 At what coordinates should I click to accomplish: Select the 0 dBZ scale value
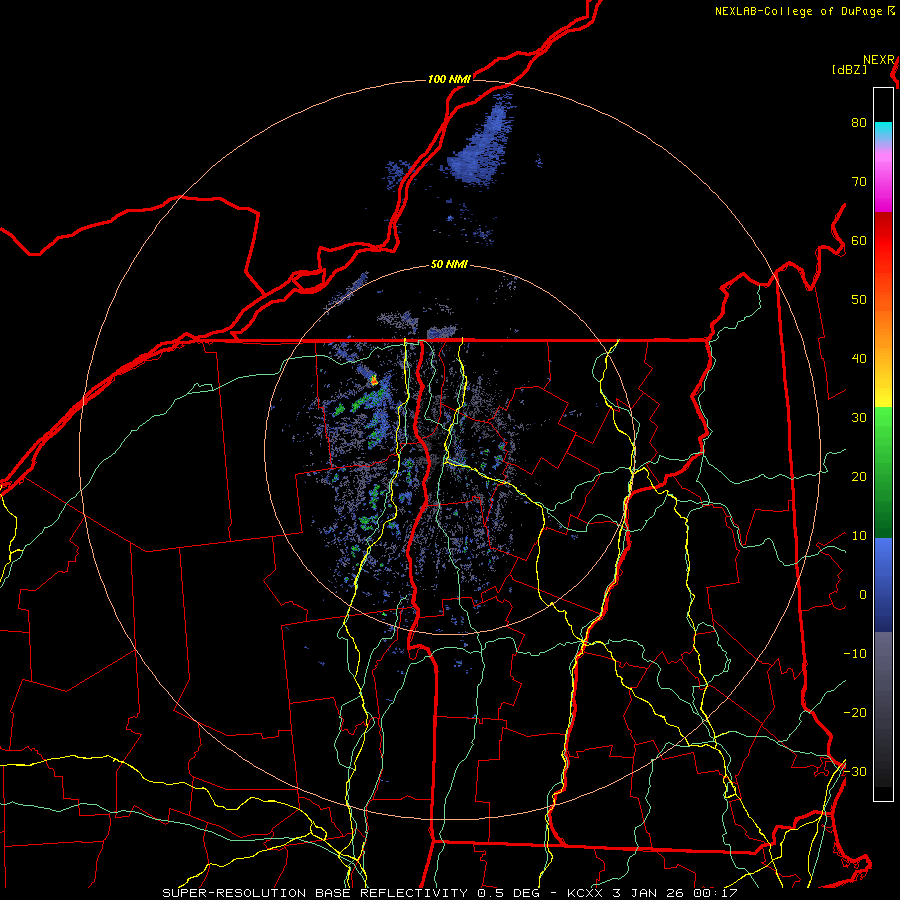coord(863,595)
